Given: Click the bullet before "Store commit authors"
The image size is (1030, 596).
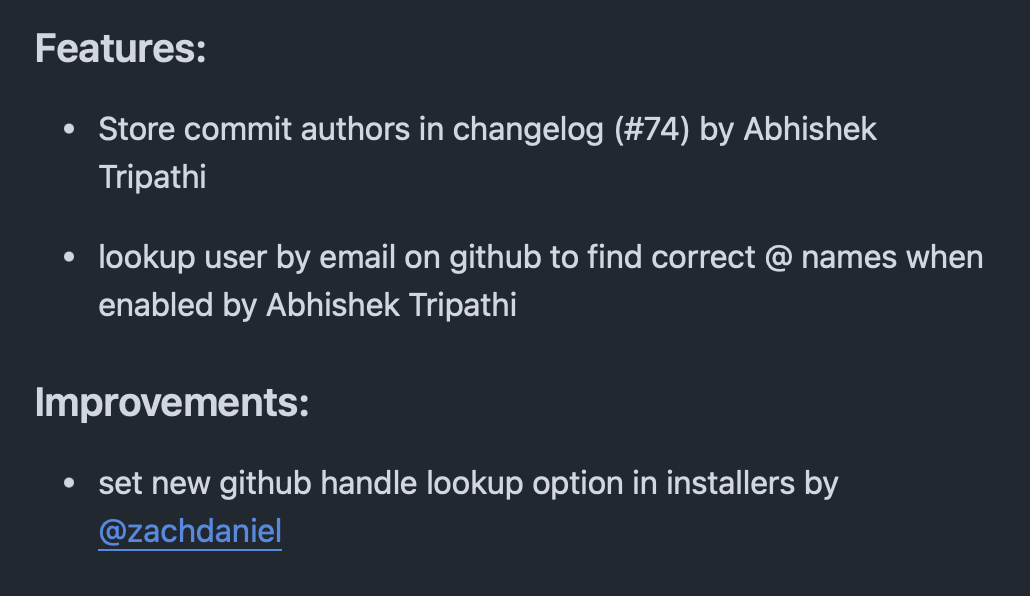Looking at the screenshot, I should tap(69, 129).
